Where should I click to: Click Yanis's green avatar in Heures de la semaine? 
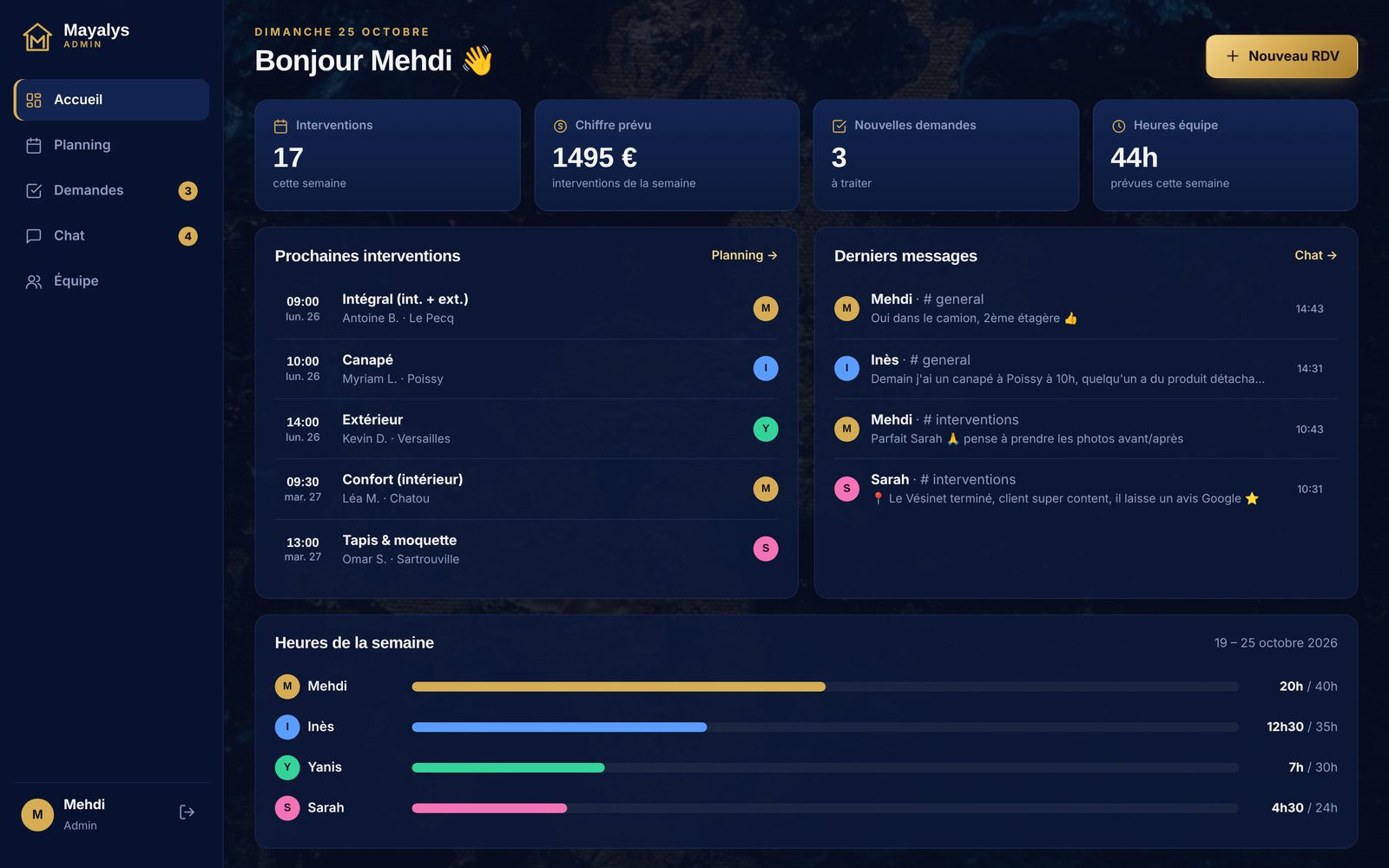pyautogui.click(x=287, y=767)
